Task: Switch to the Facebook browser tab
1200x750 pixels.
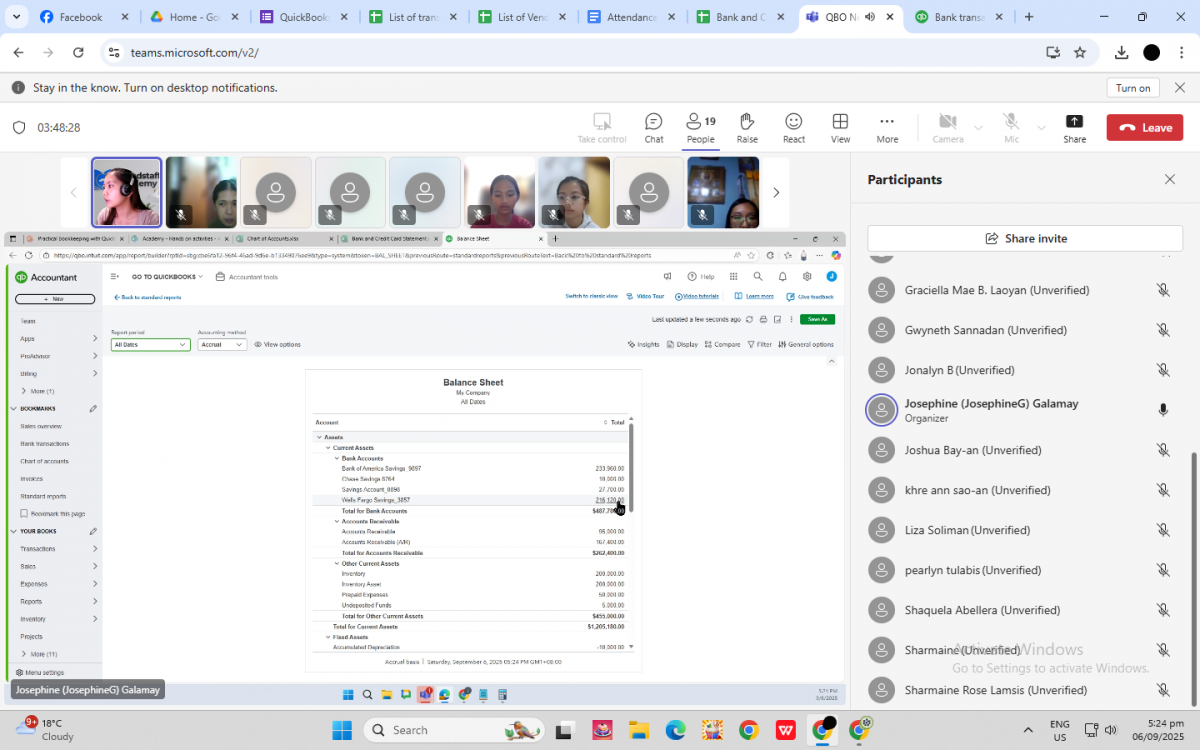Action: tap(80, 17)
